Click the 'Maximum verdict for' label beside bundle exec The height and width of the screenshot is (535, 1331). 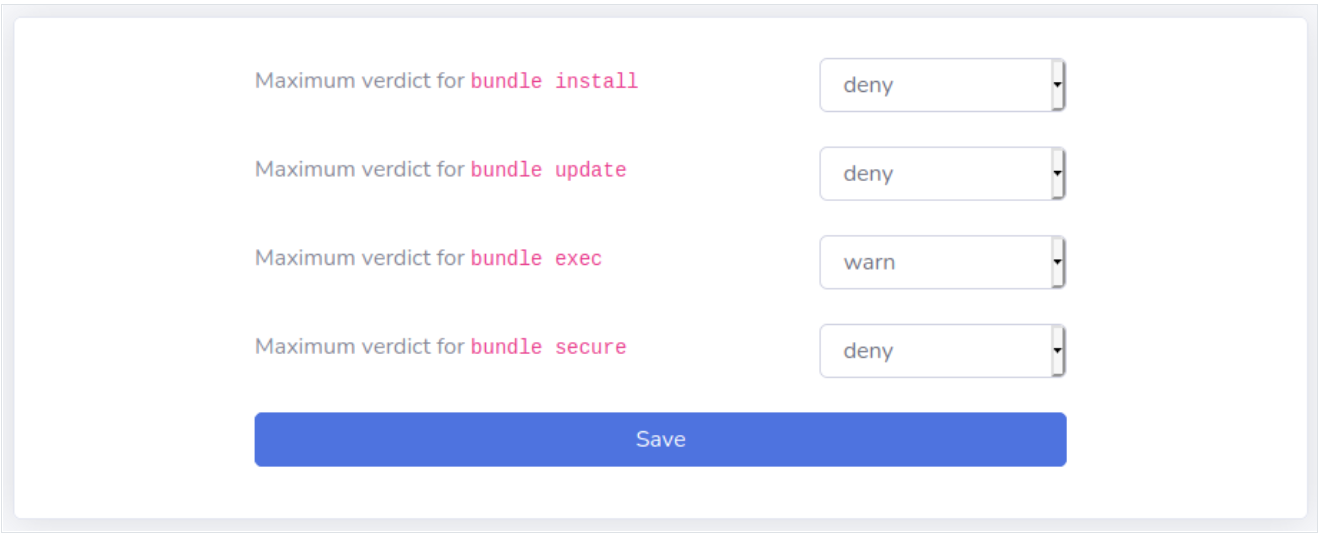359,258
